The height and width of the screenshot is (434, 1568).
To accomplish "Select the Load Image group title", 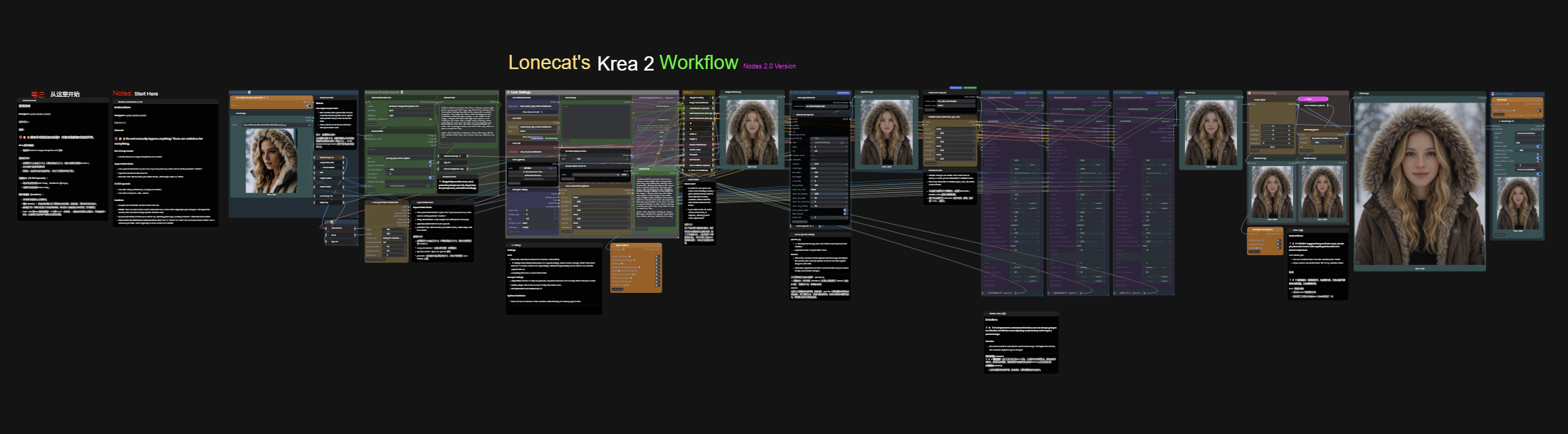I will [238, 92].
